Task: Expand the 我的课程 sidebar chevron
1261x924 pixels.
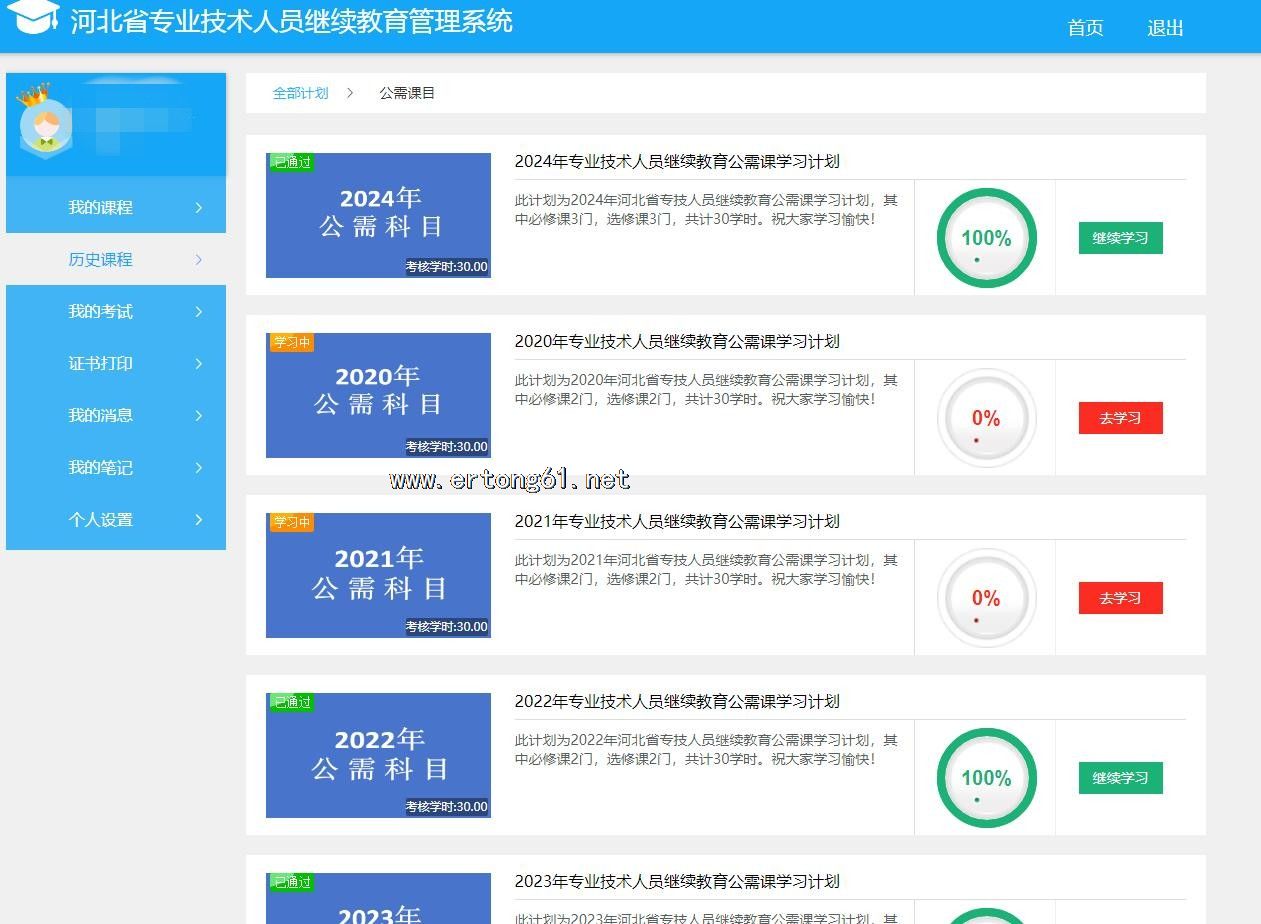Action: pyautogui.click(x=198, y=208)
